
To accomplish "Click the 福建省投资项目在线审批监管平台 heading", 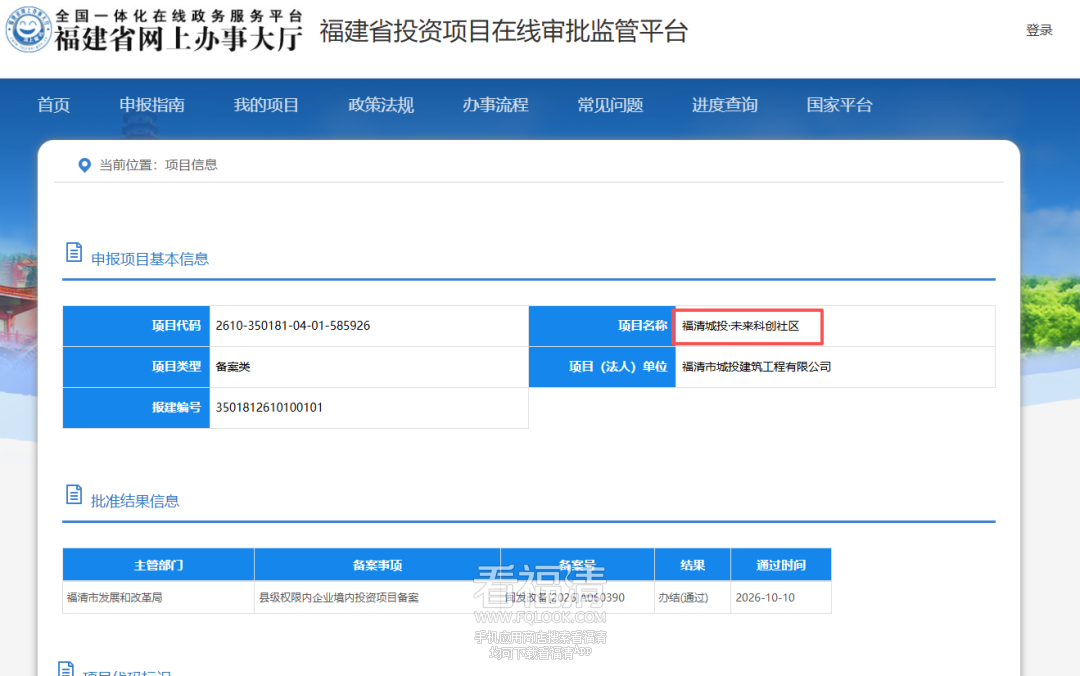I will [x=503, y=32].
